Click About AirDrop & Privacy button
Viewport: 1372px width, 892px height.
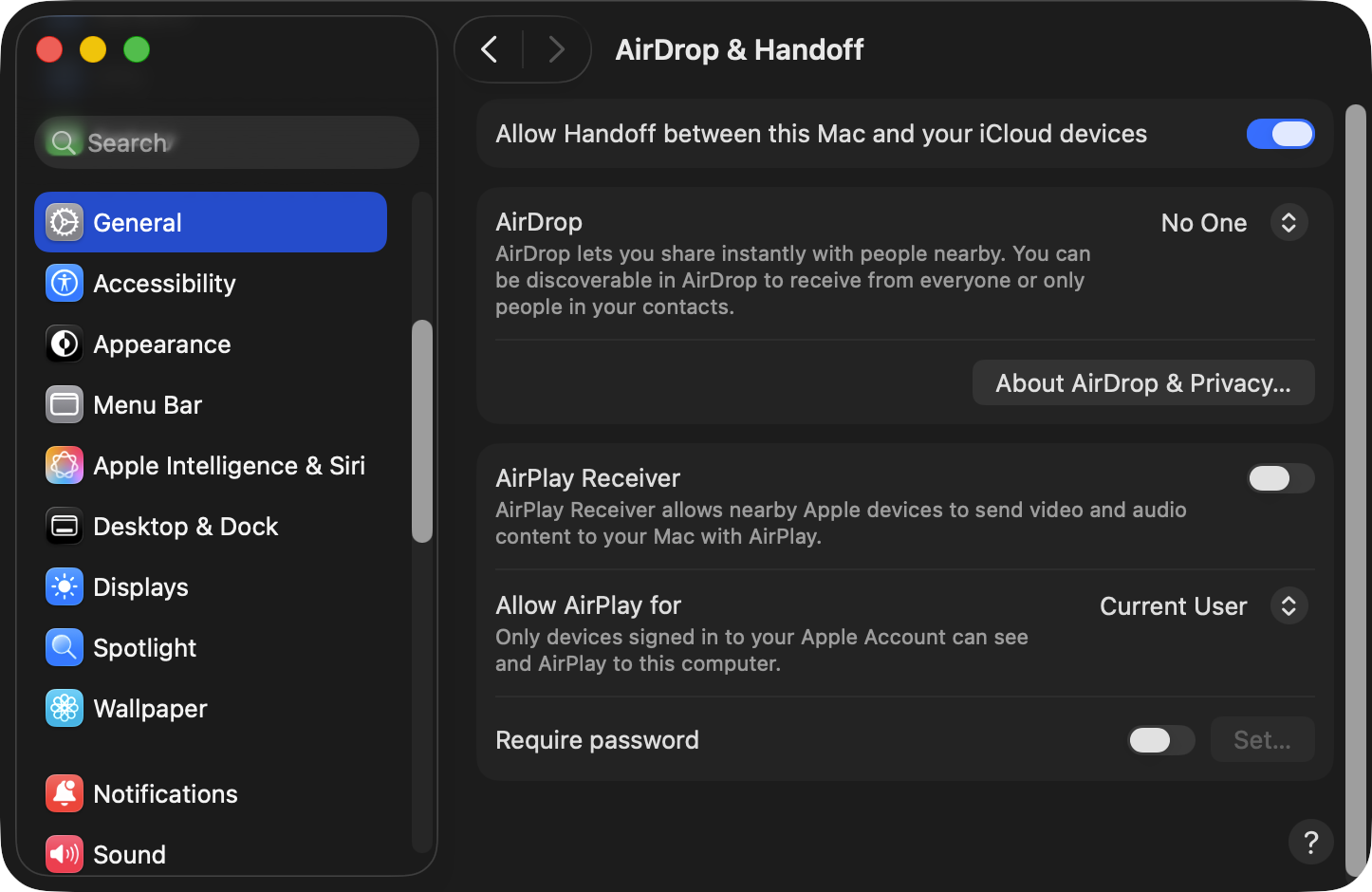(x=1143, y=382)
